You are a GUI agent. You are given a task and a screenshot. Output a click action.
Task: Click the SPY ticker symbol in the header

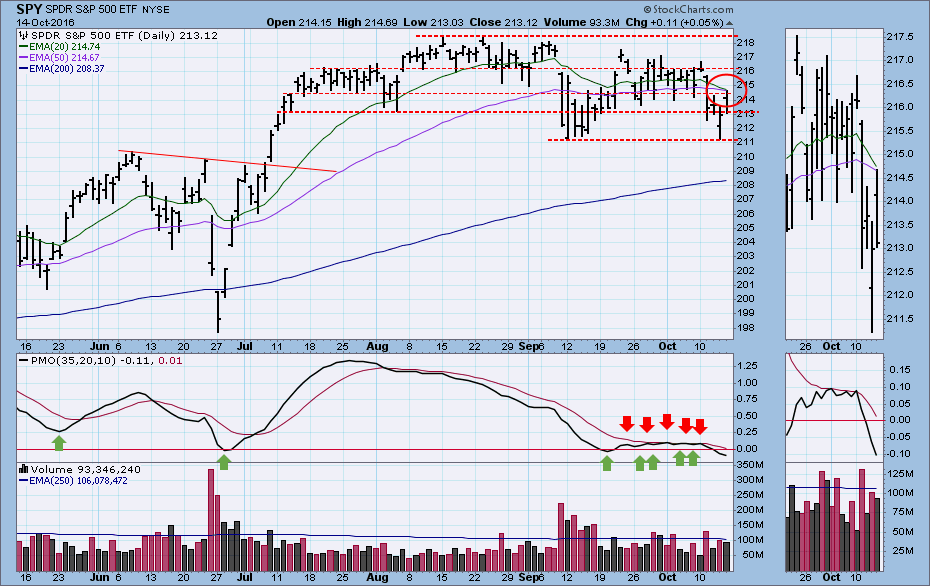tap(29, 9)
